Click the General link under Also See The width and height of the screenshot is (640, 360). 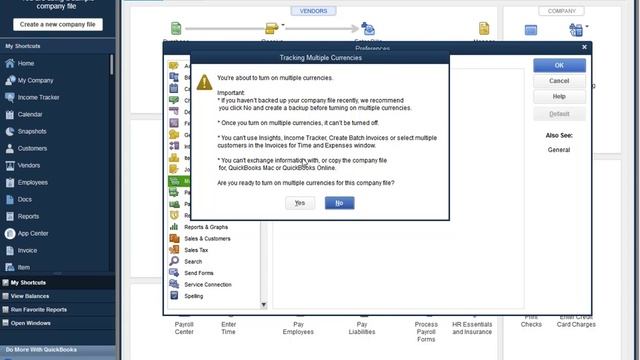(x=559, y=150)
